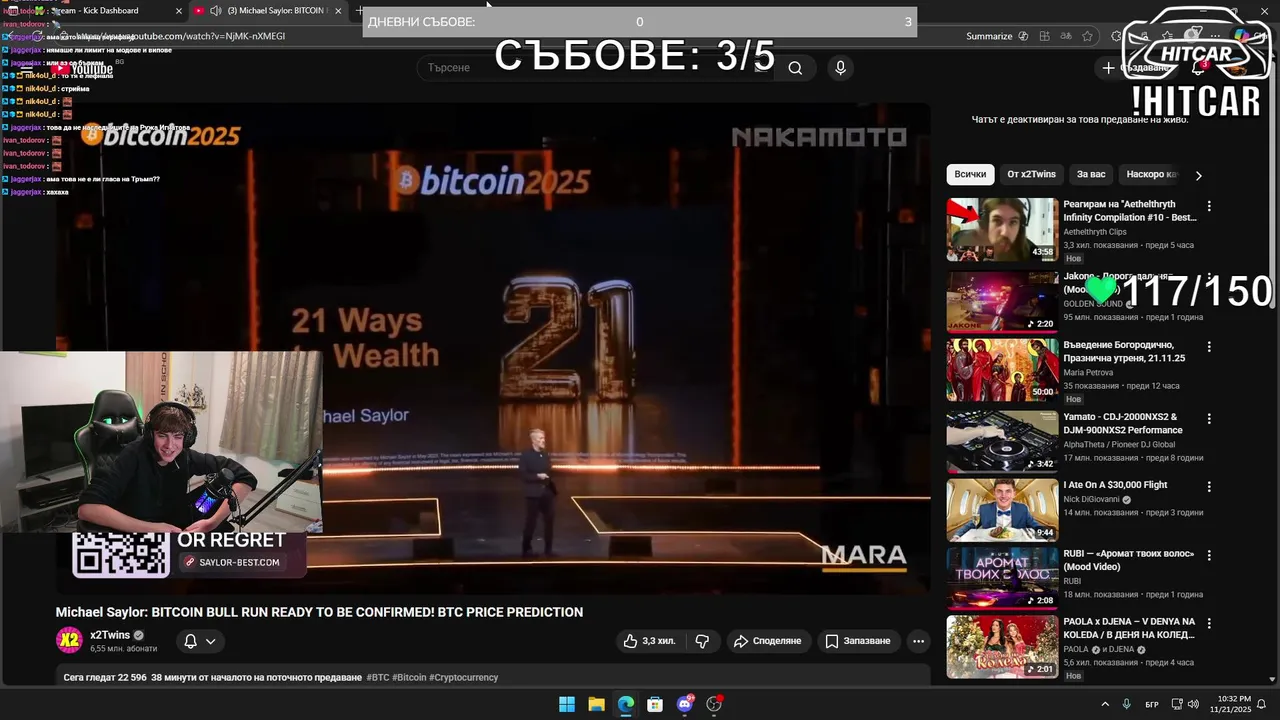The width and height of the screenshot is (1280, 720).
Task: Like the video with thumbs up
Action: [x=649, y=641]
